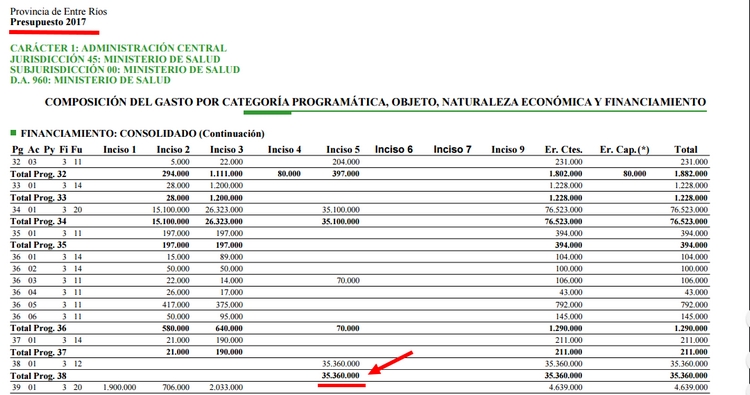Select the Provincia de Entre Ríos text

[x=58, y=11]
